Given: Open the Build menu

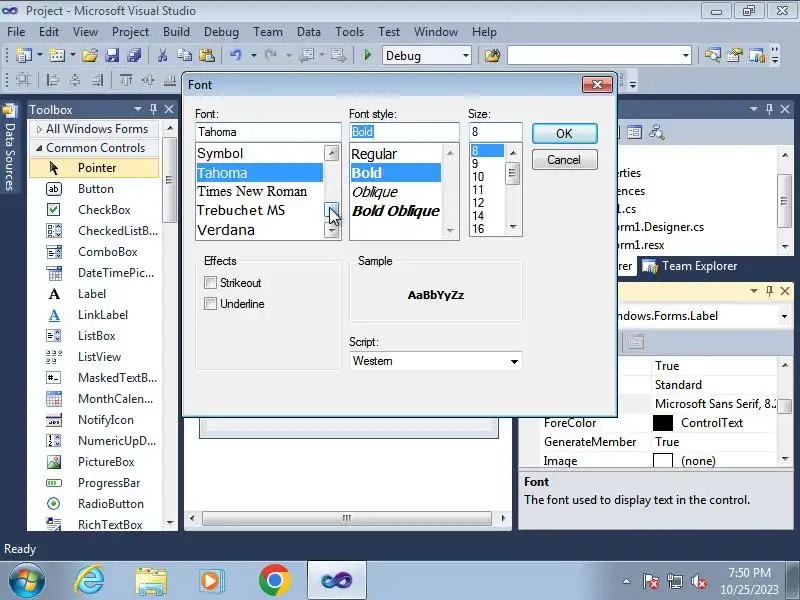Looking at the screenshot, I should coord(176,32).
